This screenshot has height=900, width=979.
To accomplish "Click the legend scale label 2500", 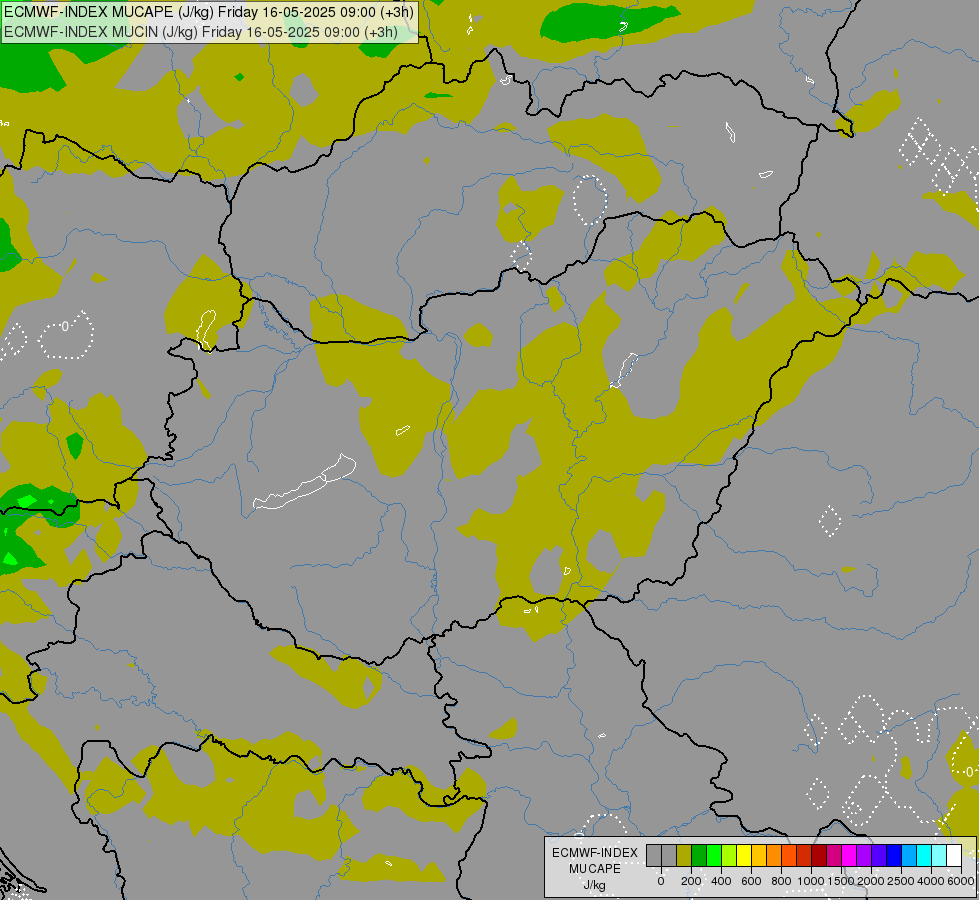I will (x=901, y=881).
